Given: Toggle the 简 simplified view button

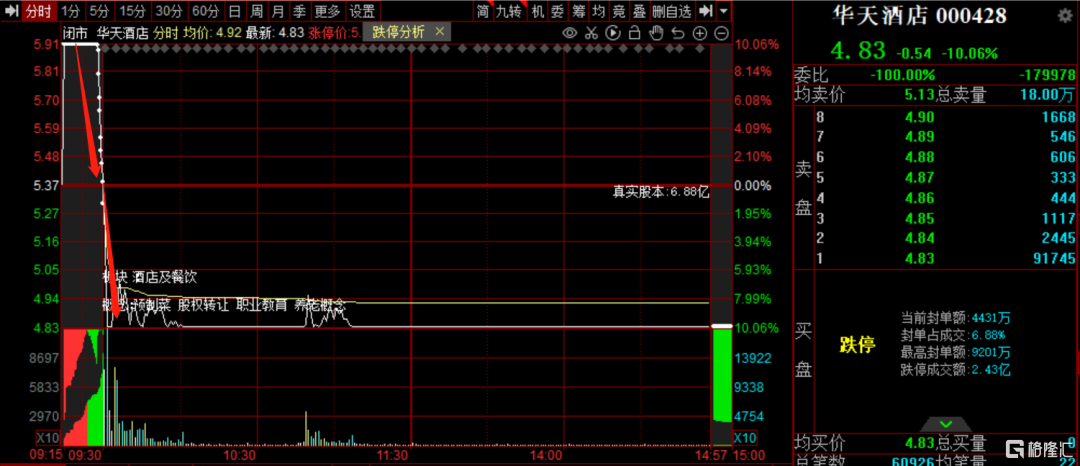Looking at the screenshot, I should 483,10.
